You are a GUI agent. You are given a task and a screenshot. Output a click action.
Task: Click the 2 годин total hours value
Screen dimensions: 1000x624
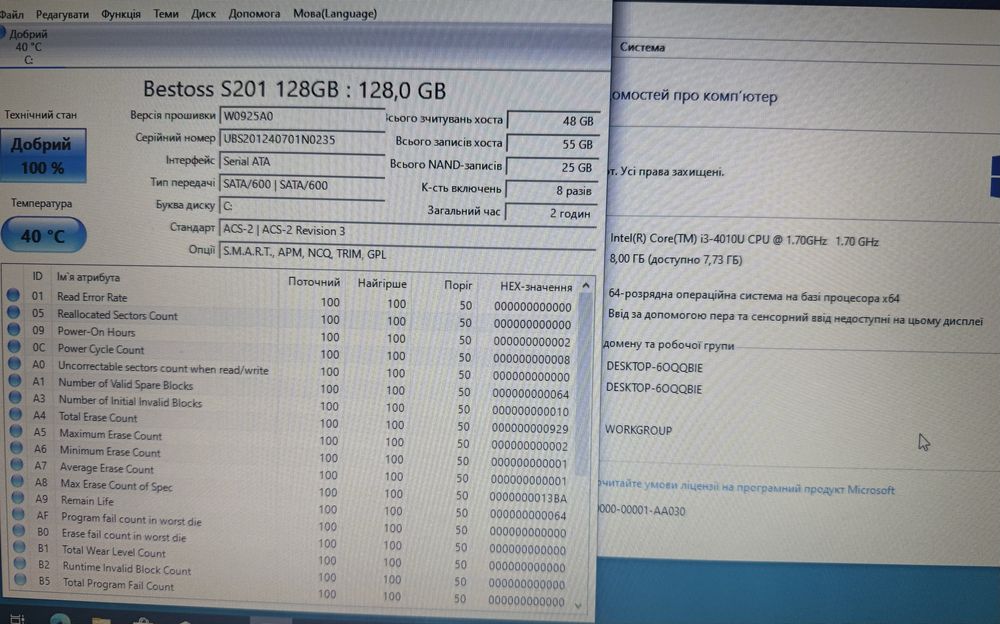(x=551, y=213)
